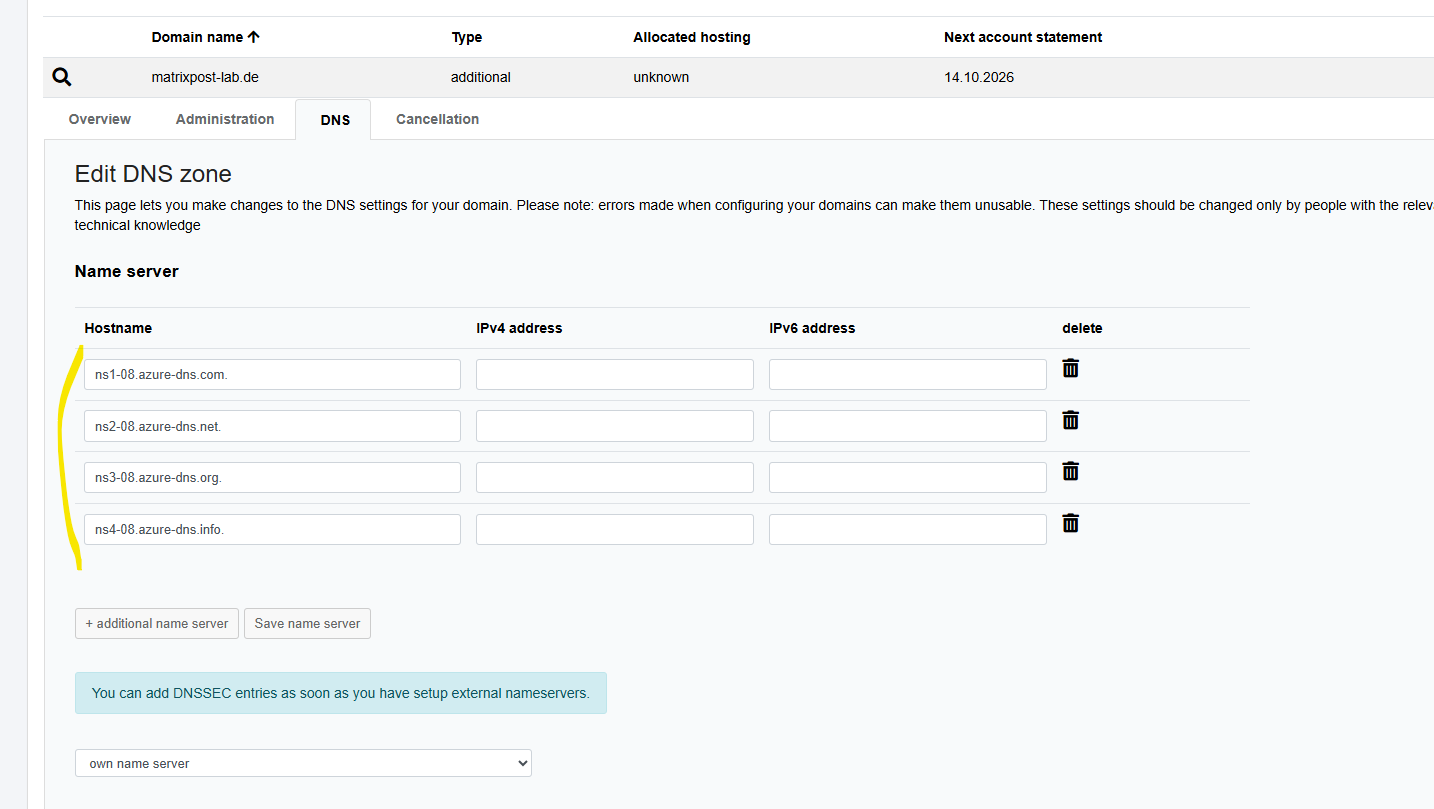Click the matrixpost-lab.de domain row
The image size is (1434, 809).
tap(205, 77)
